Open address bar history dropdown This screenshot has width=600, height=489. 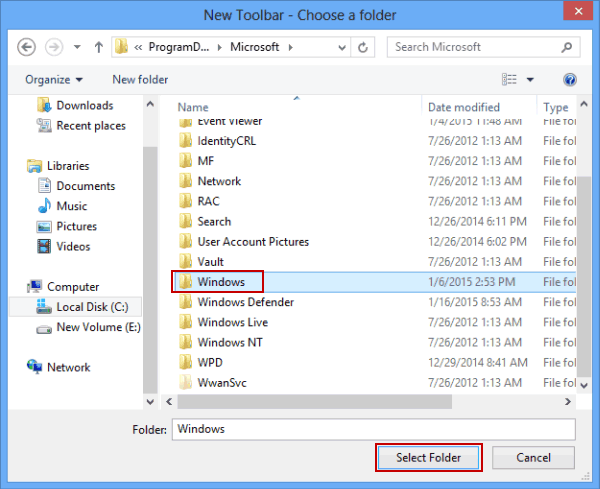click(x=342, y=47)
